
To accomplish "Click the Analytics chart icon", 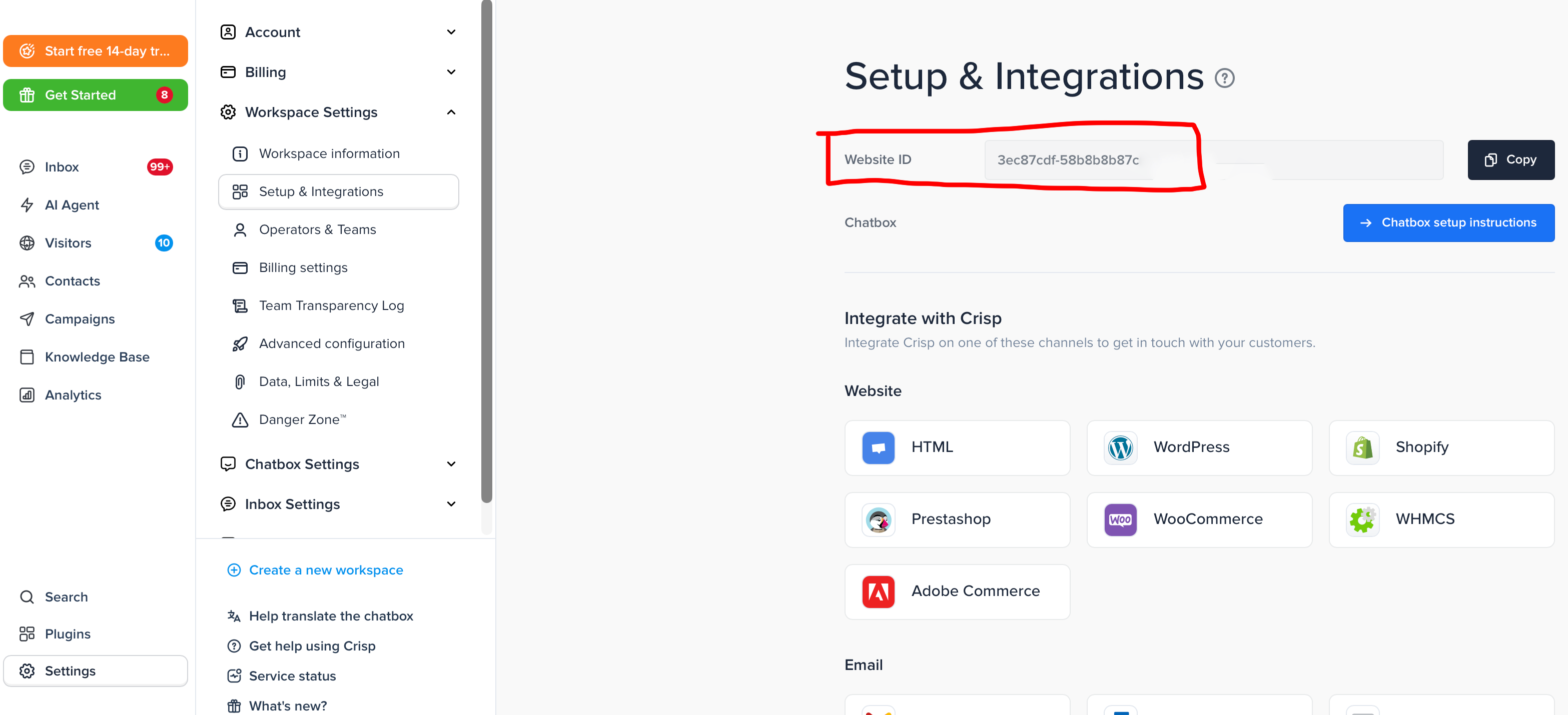I will [27, 395].
